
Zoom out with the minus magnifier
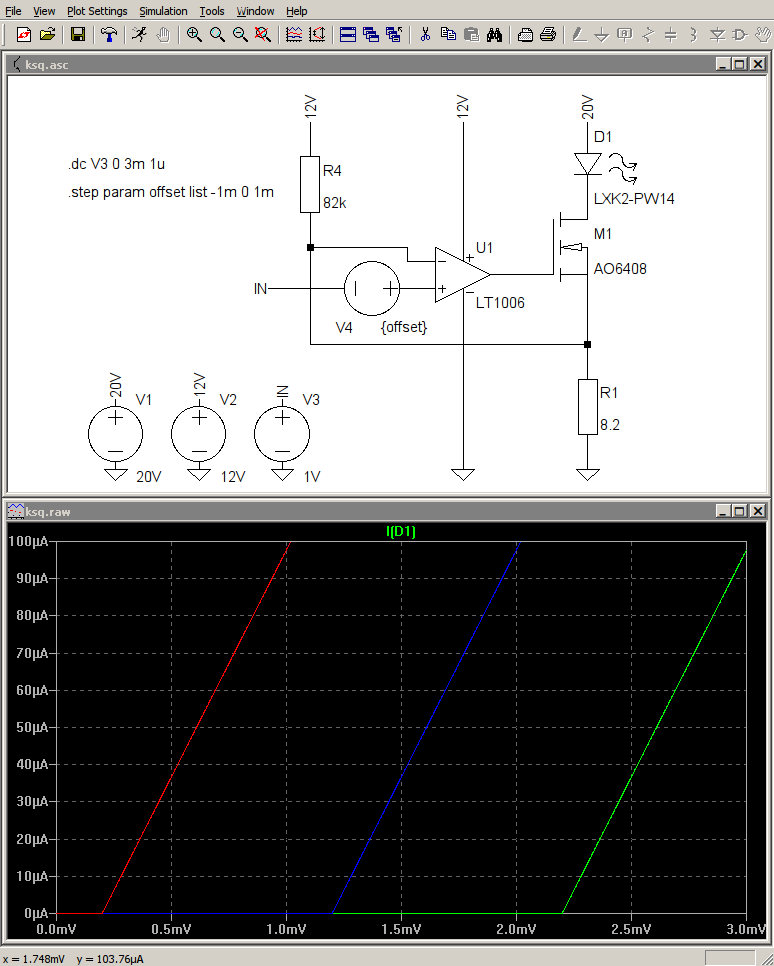(x=240, y=34)
